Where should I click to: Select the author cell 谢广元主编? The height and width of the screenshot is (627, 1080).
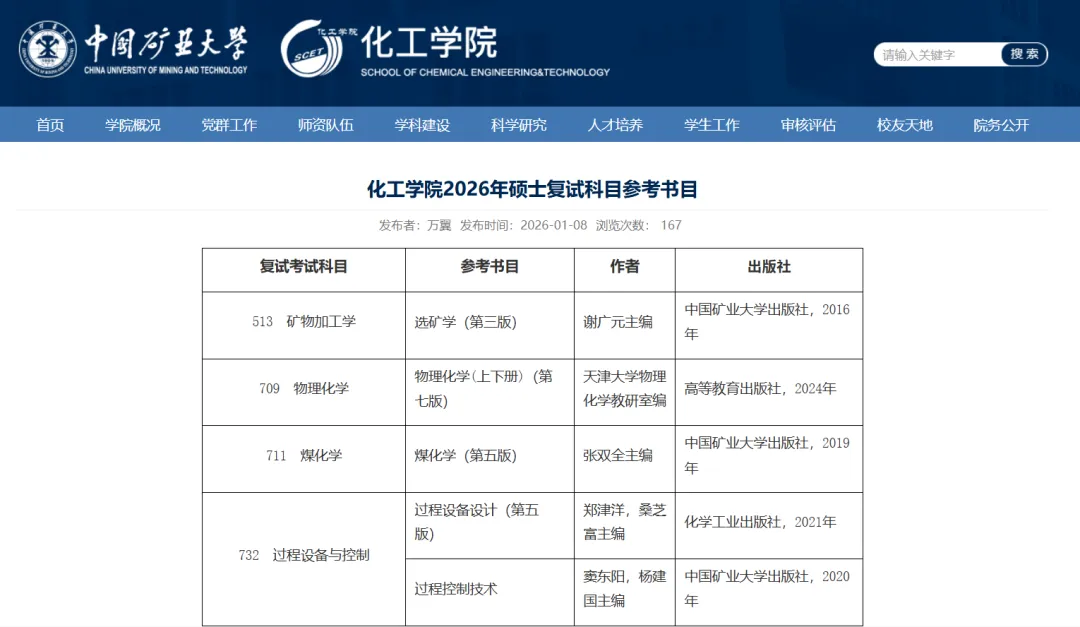625,325
